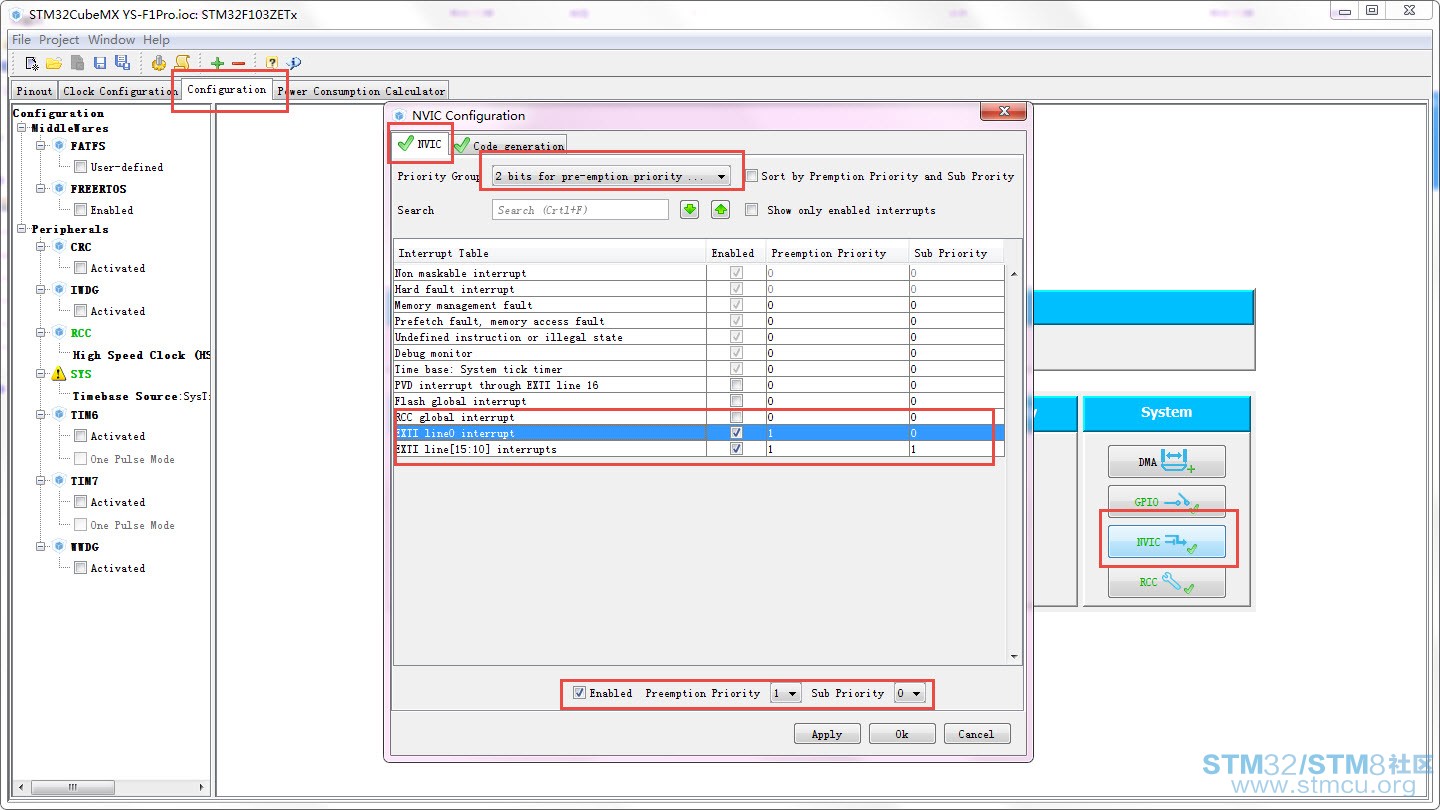The width and height of the screenshot is (1440, 810).
Task: Collapse the SYS tree node
Action: pos(42,374)
